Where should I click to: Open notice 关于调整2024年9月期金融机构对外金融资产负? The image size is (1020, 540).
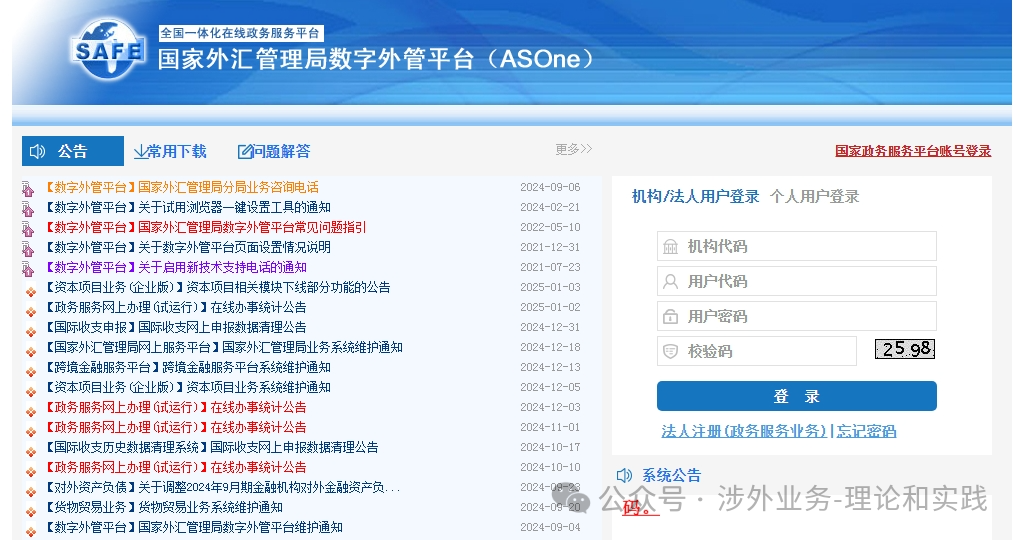(x=222, y=487)
